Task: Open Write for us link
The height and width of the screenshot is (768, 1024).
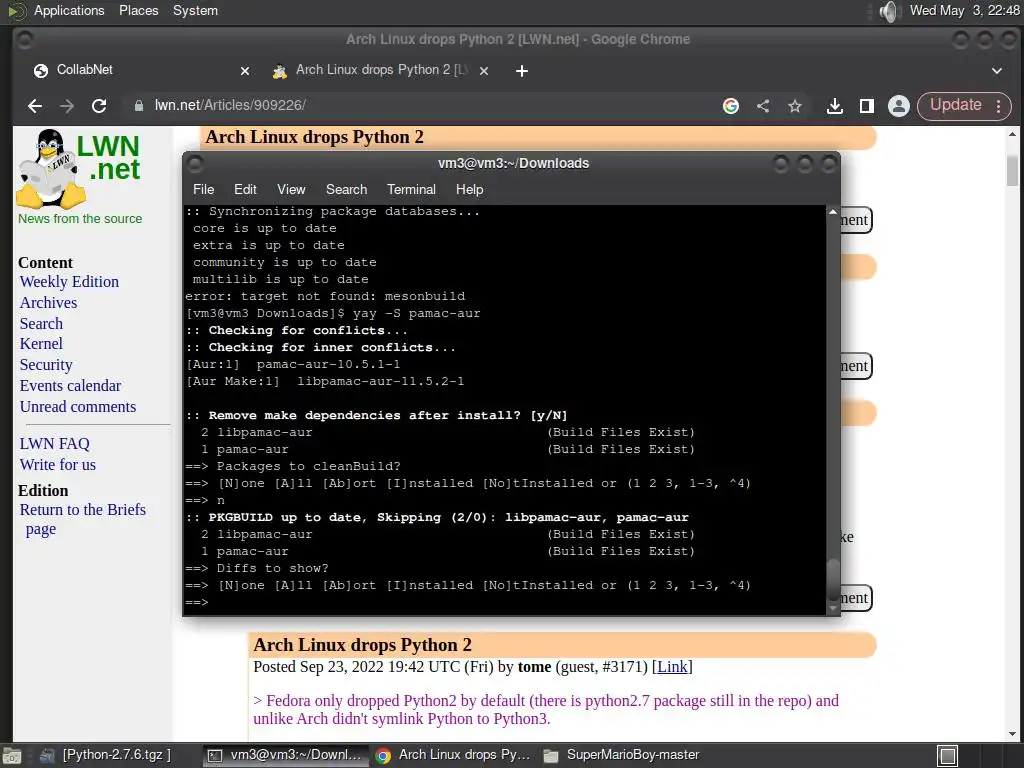Action: click(57, 464)
